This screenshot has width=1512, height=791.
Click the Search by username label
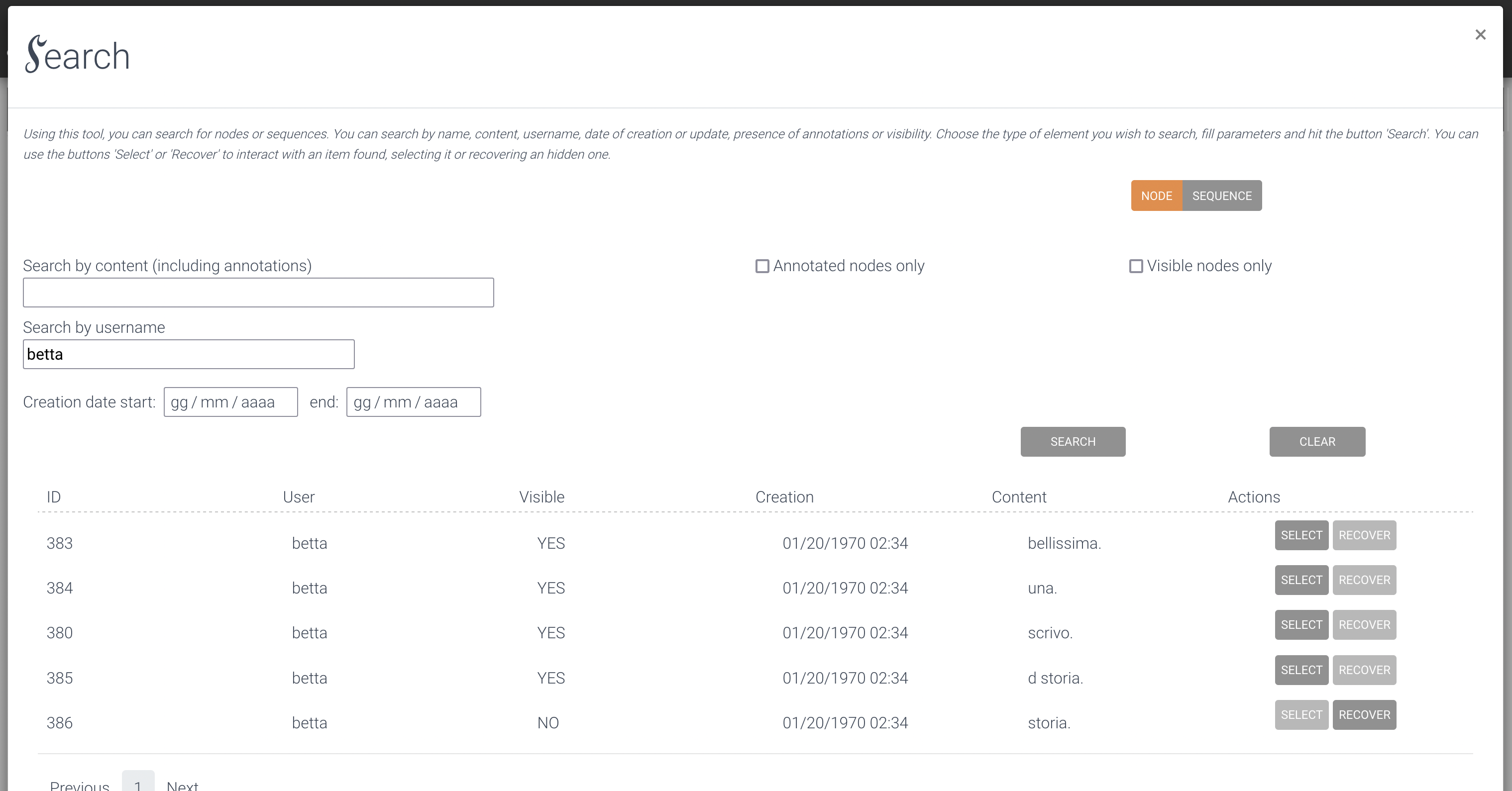[x=94, y=327]
